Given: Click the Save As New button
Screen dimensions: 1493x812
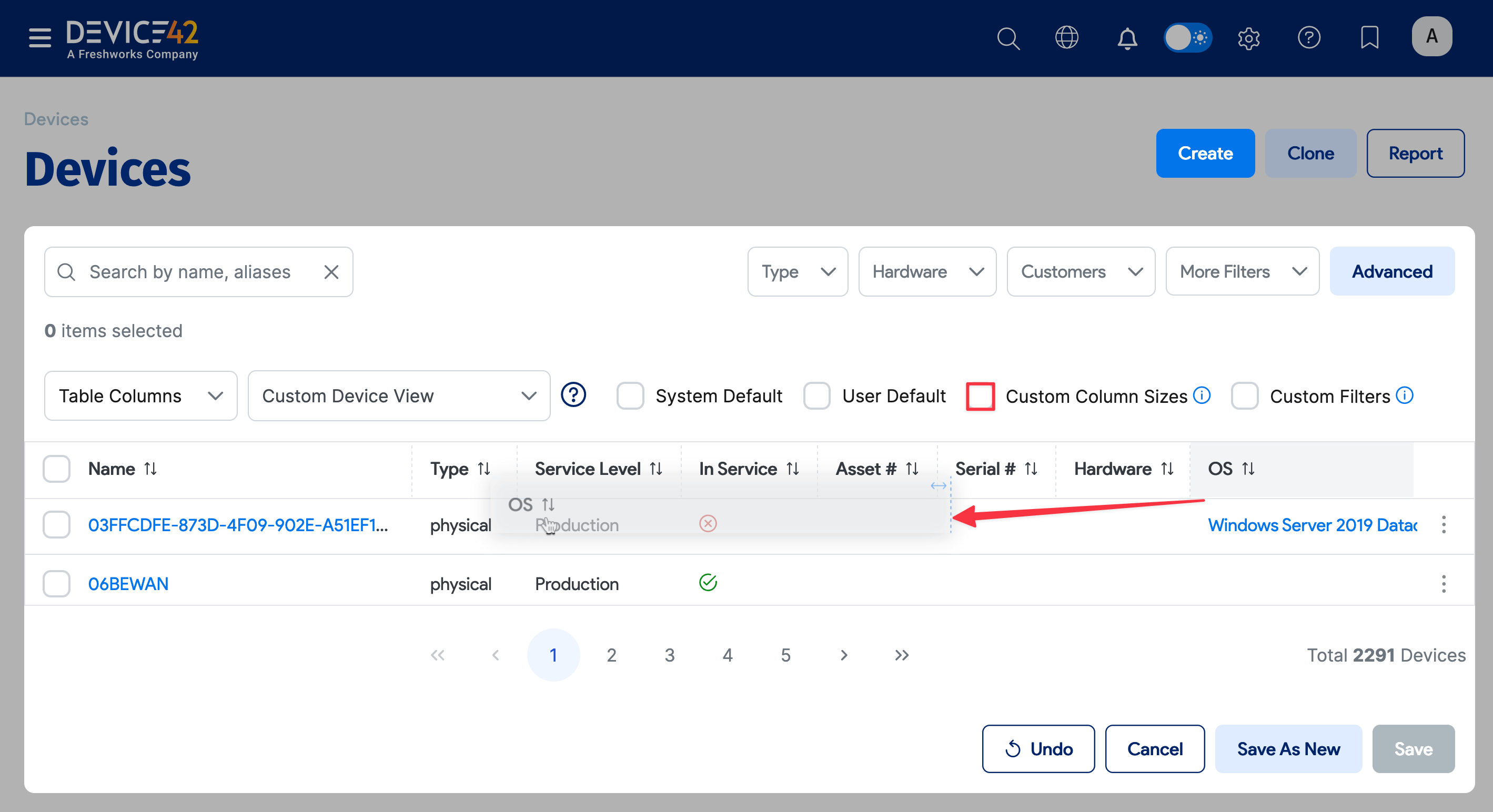Looking at the screenshot, I should pyautogui.click(x=1288, y=749).
